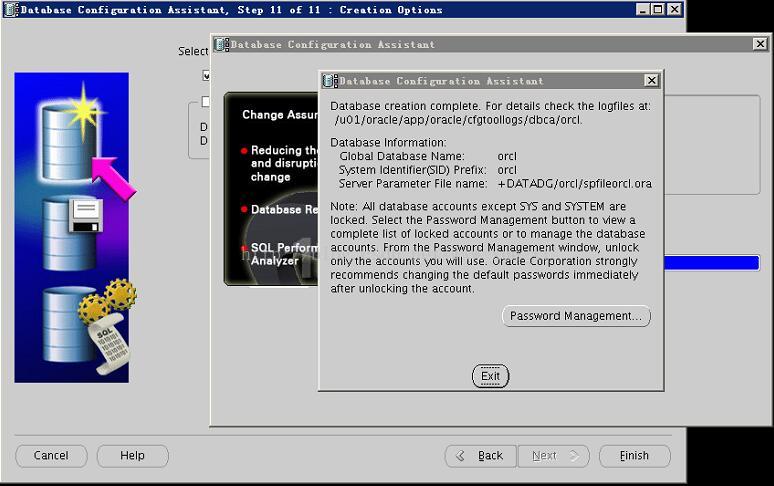
Task: Click the disabled Next button in wizard
Action: (553, 455)
